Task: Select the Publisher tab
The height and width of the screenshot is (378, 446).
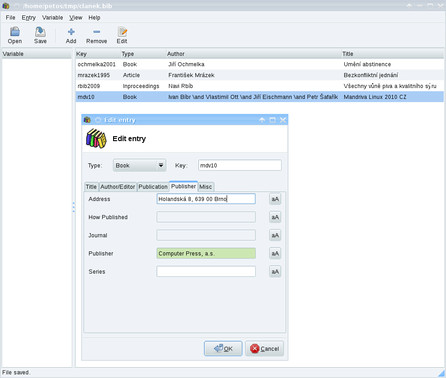Action: pos(183,186)
